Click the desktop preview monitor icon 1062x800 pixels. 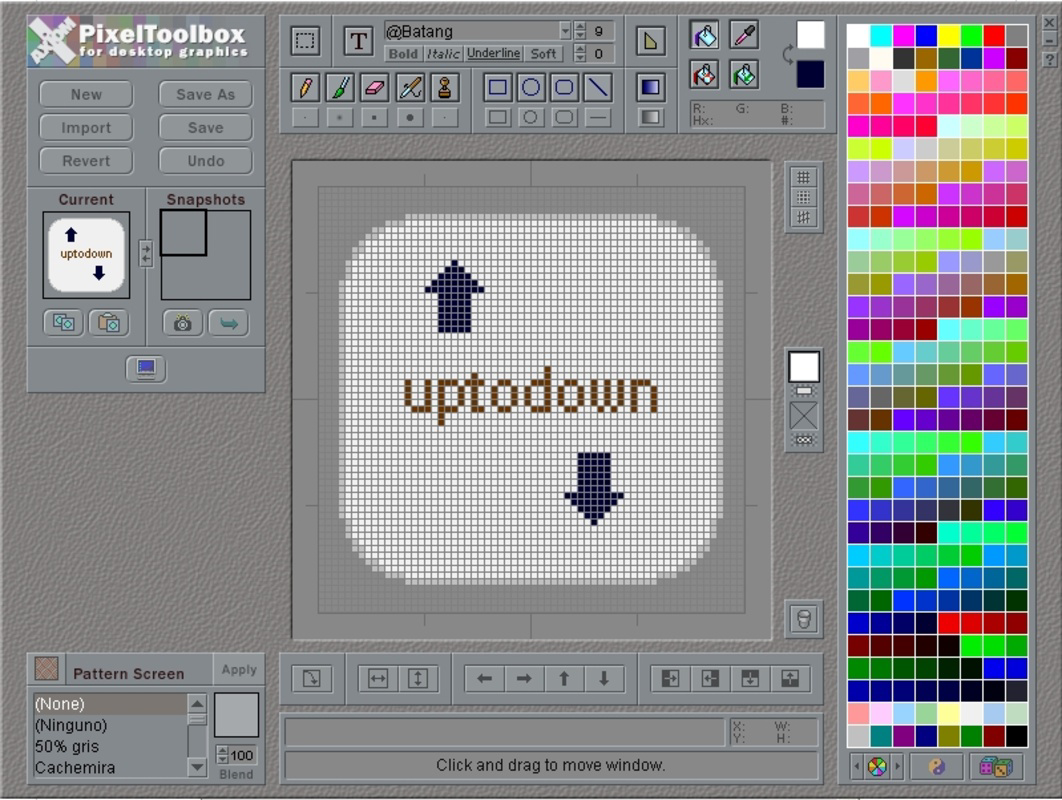point(146,369)
